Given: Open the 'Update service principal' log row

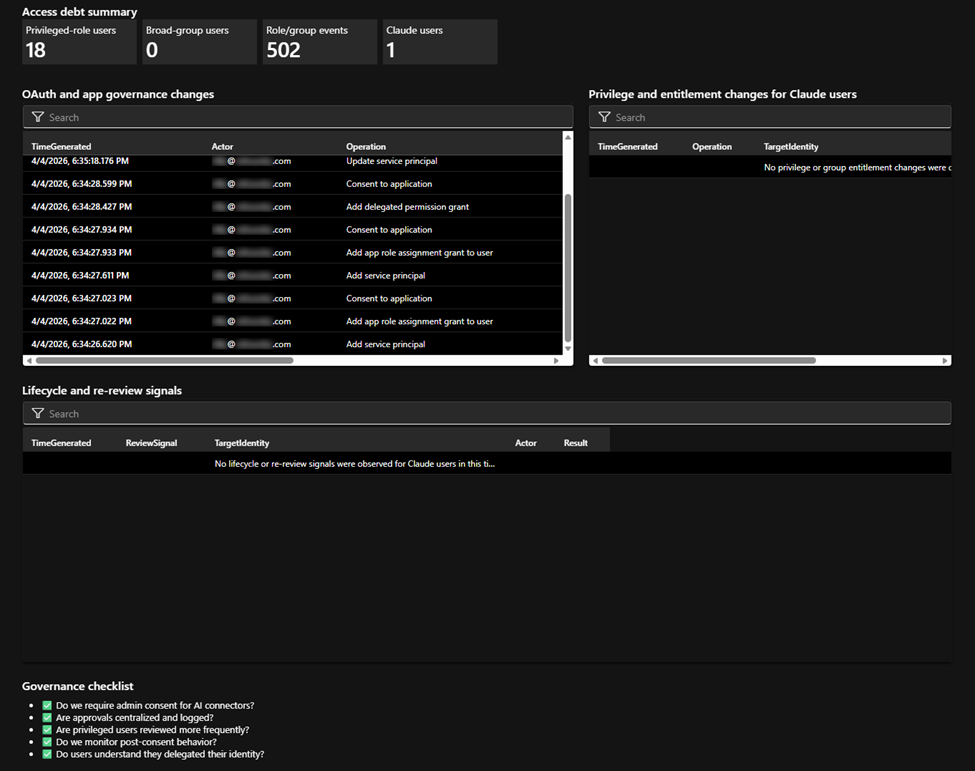Looking at the screenshot, I should click(391, 161).
